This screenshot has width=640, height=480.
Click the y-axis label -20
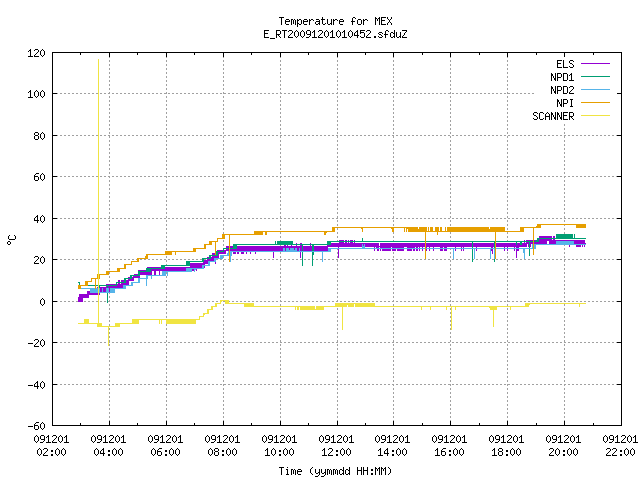36,343
